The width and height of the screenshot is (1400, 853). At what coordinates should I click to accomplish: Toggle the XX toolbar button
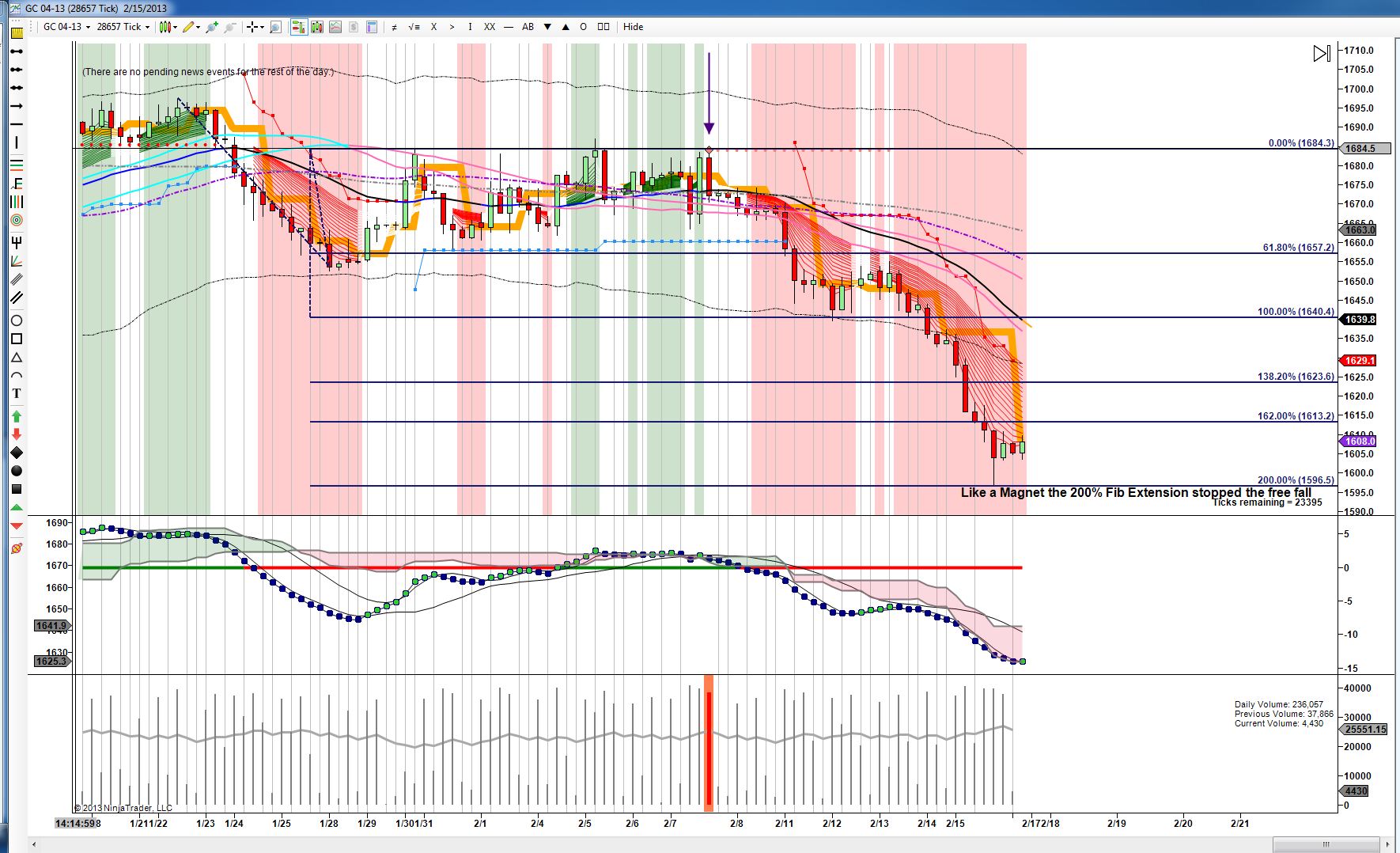[x=490, y=27]
